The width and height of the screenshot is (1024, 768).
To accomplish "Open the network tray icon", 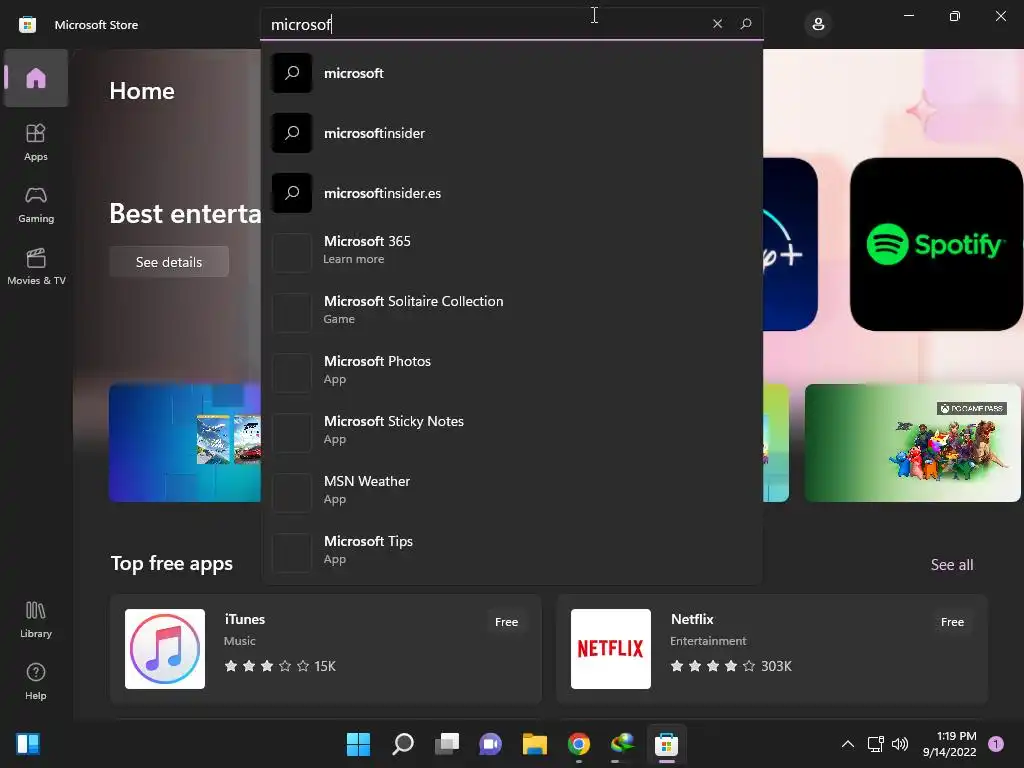I will (x=876, y=744).
